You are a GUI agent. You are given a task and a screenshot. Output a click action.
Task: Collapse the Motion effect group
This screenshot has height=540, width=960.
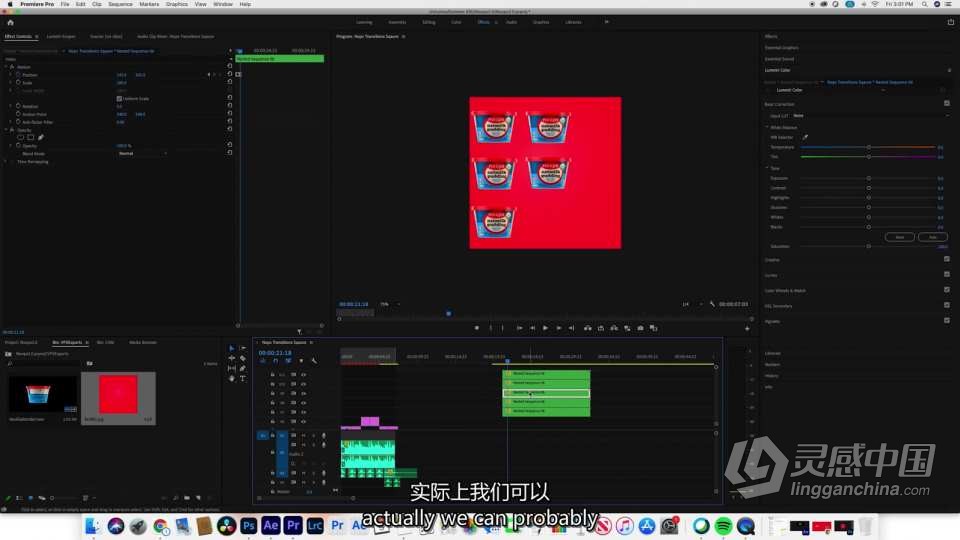pos(6,67)
